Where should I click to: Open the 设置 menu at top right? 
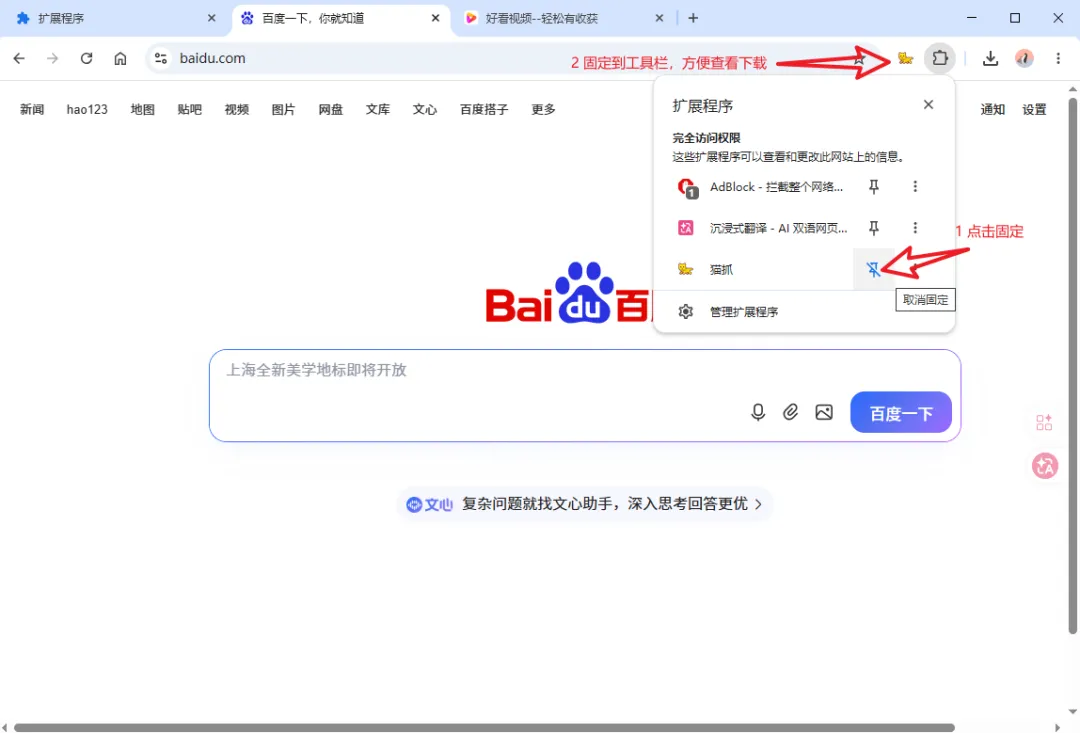[x=1034, y=110]
